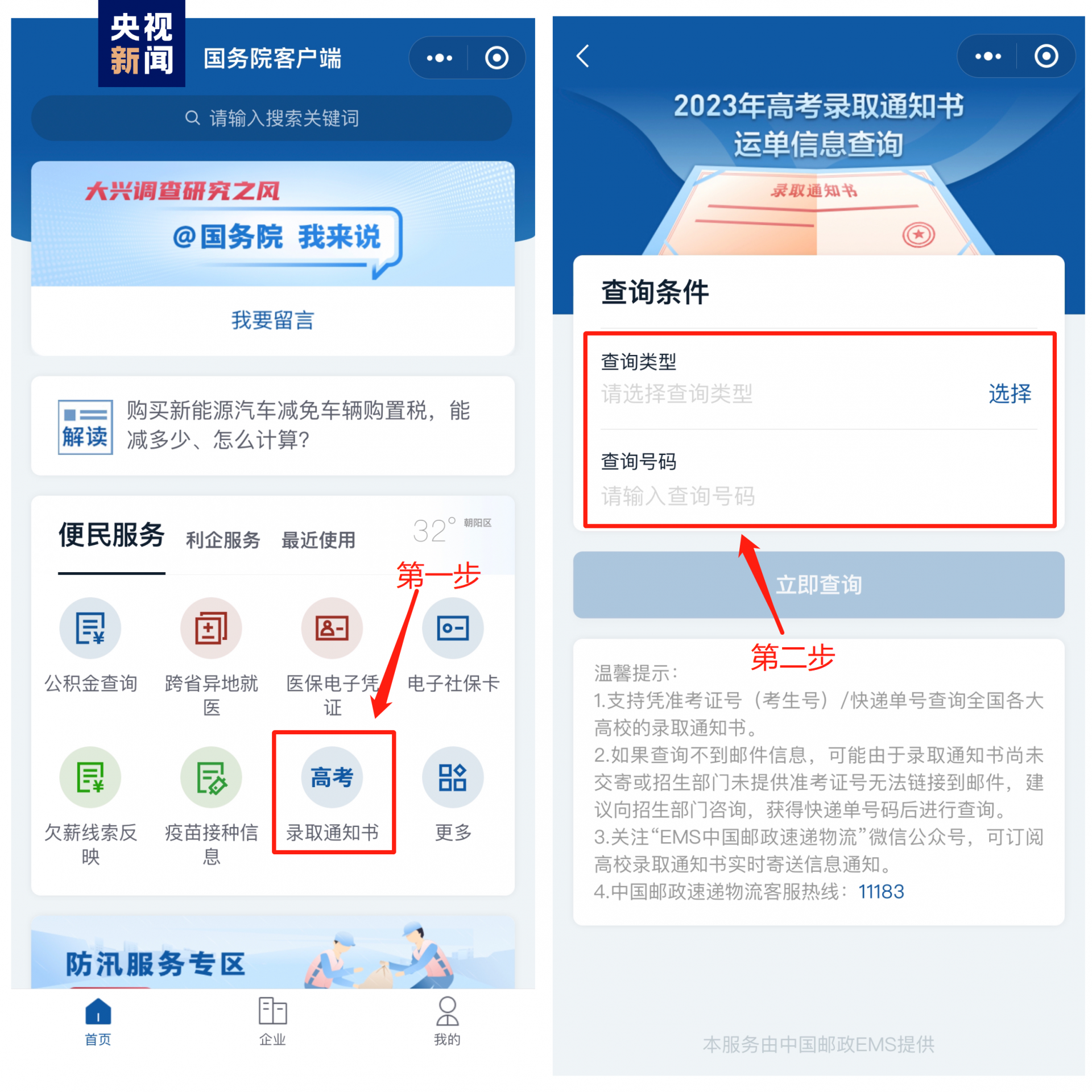Screen dimensions: 1092x1092
Task: Open the 更多 services grid icon
Action: pos(453,777)
